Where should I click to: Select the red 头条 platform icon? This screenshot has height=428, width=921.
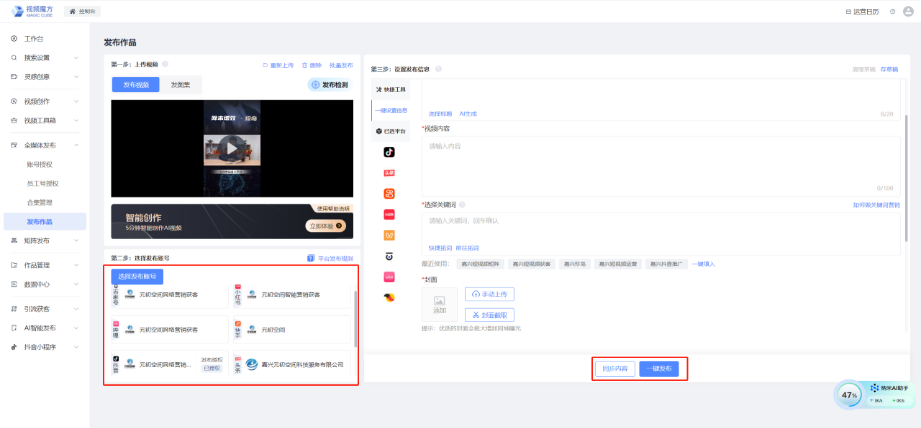pos(389,173)
